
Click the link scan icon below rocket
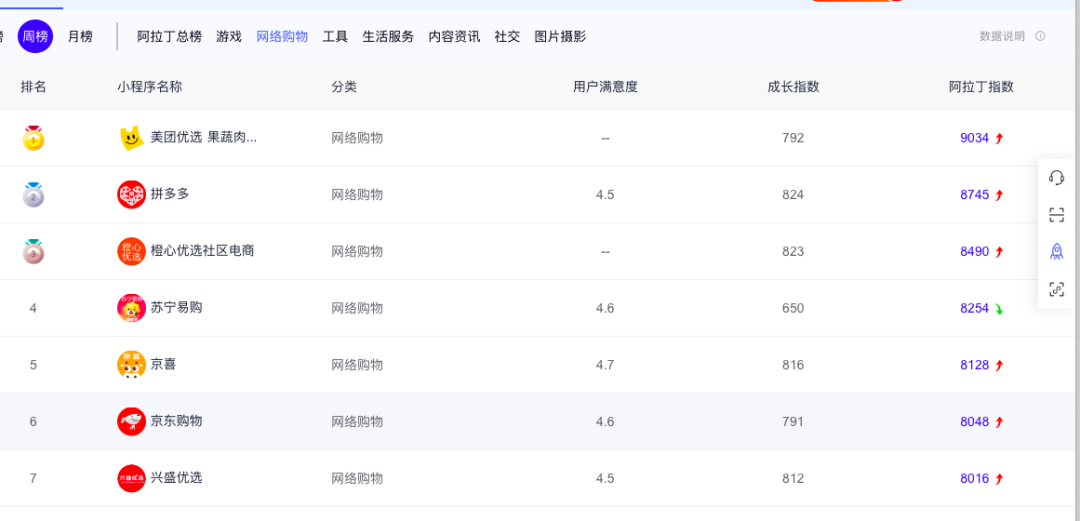click(1056, 289)
